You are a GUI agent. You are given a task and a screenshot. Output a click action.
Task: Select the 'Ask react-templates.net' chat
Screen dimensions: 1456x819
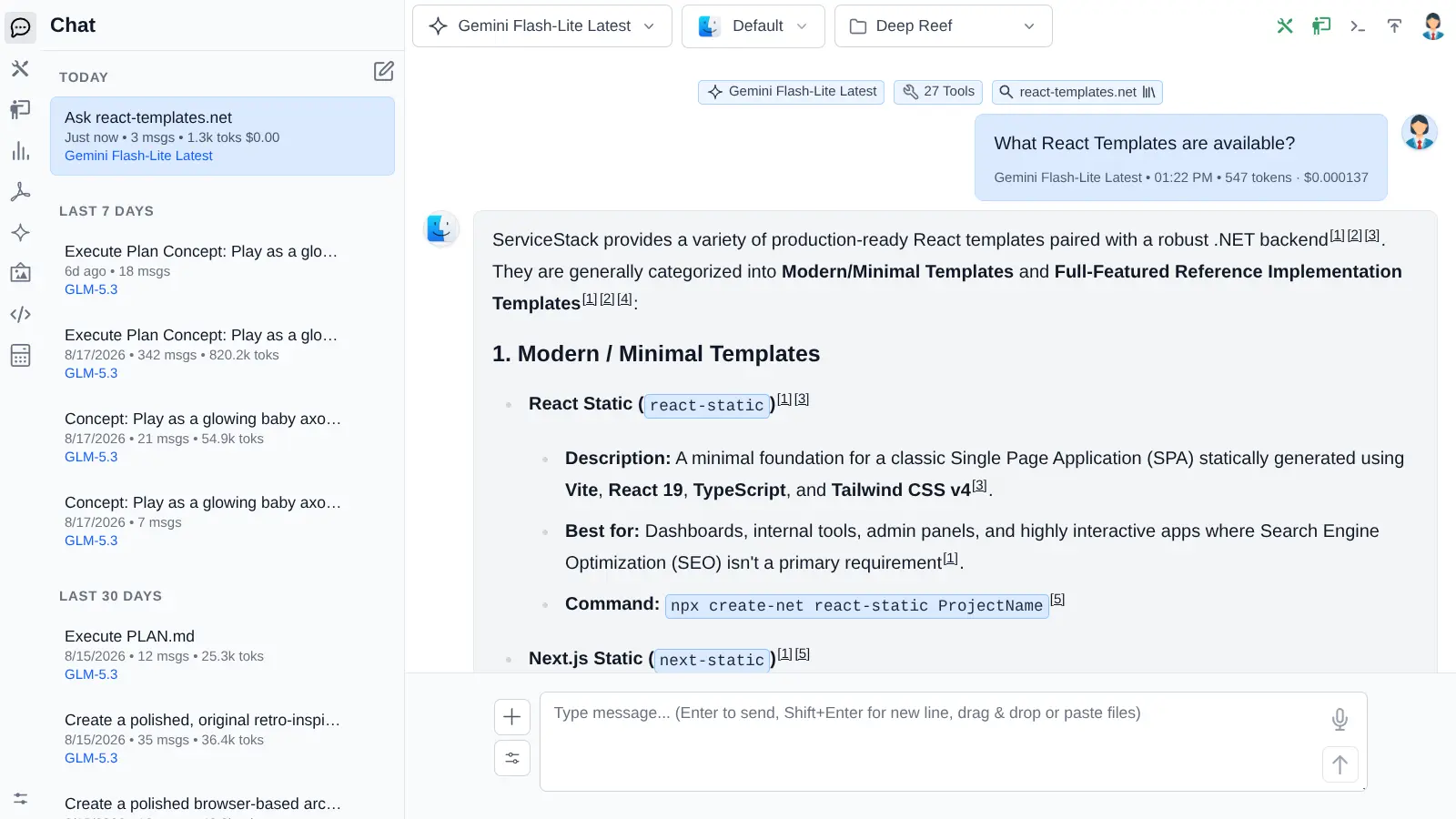[222, 136]
